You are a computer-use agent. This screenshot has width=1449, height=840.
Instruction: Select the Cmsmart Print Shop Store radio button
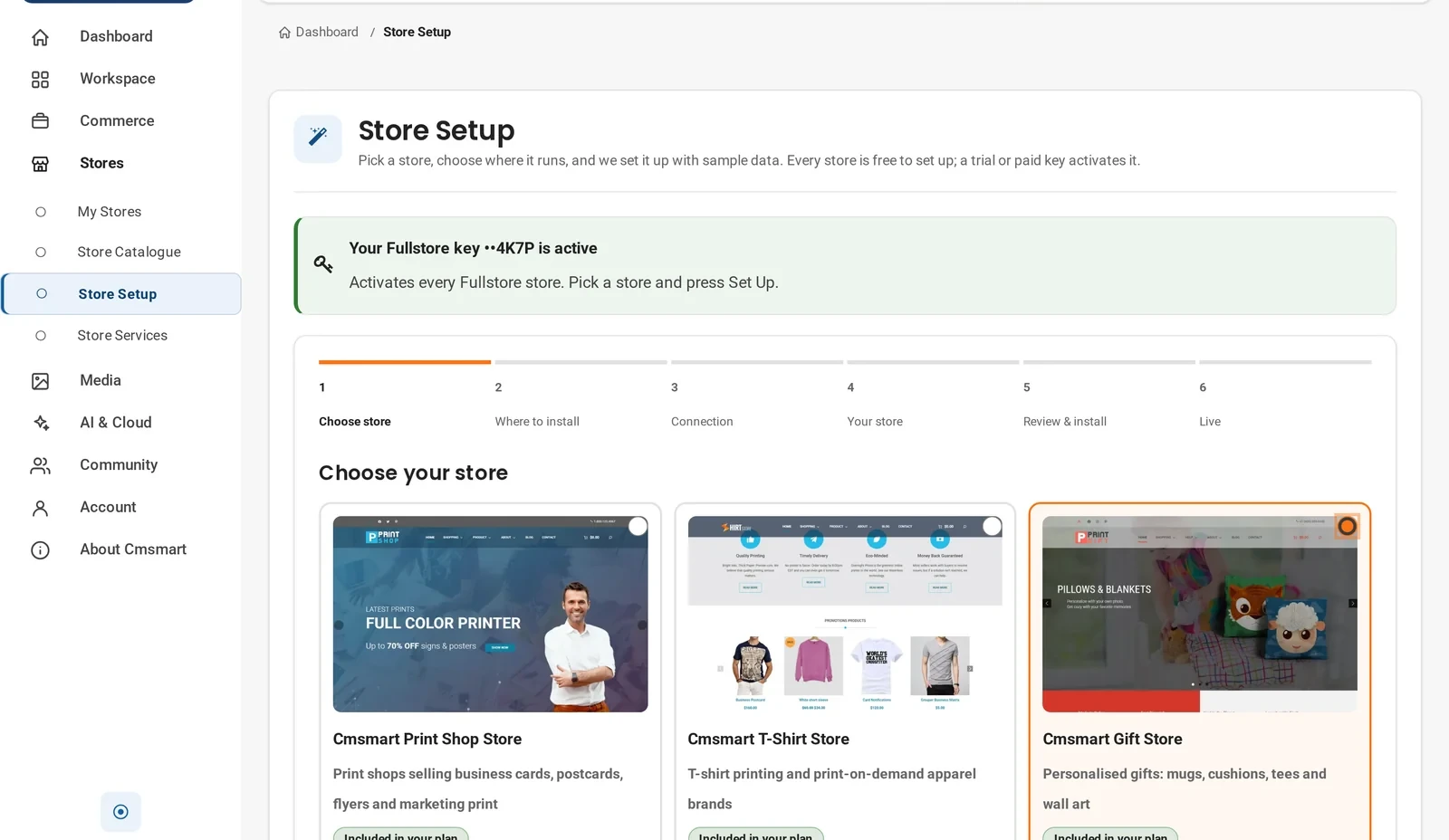(x=638, y=527)
